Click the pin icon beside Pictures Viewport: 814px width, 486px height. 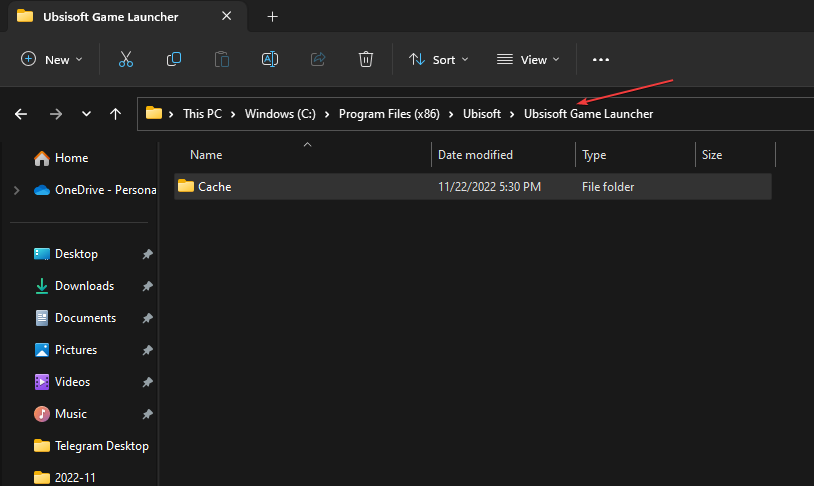tap(147, 350)
